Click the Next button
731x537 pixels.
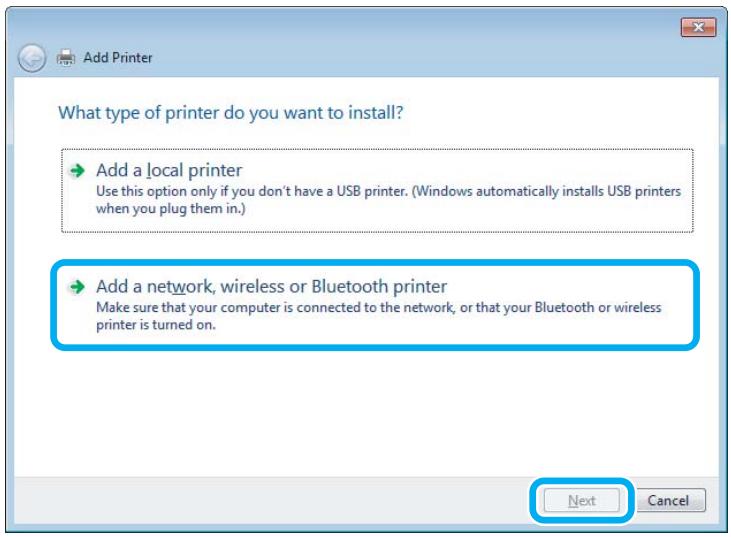tap(581, 500)
